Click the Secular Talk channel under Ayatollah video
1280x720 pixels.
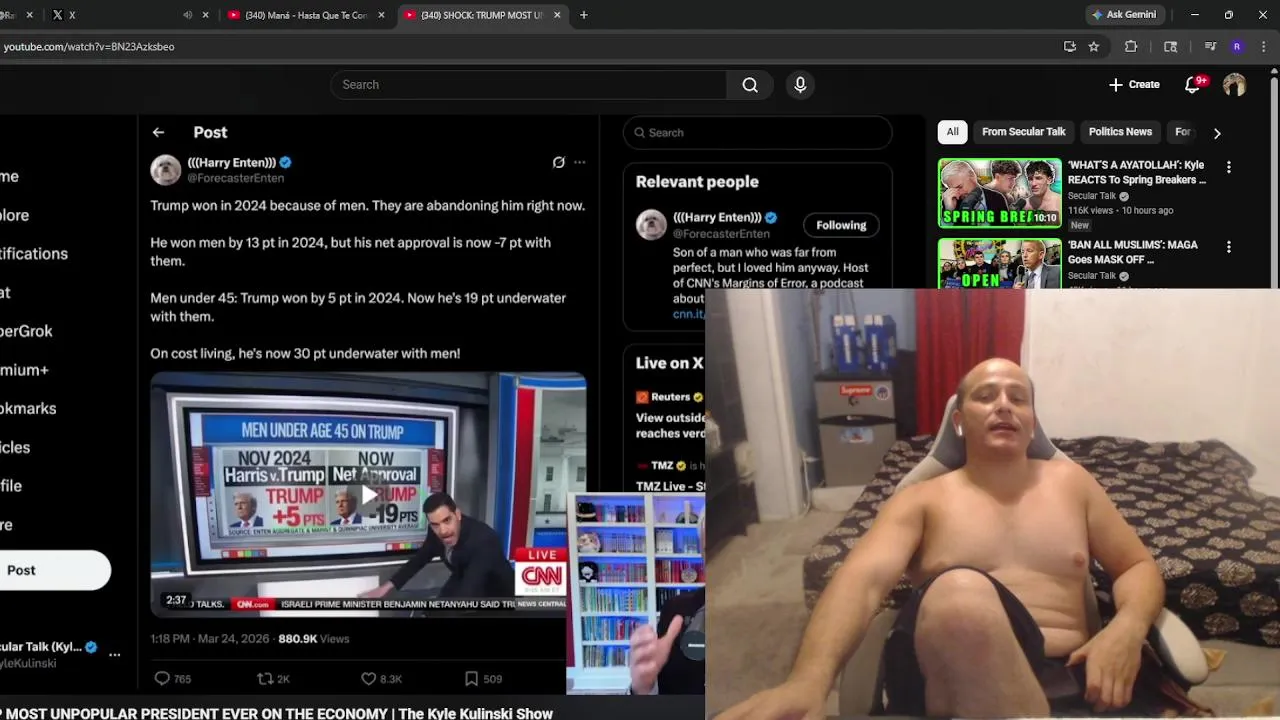[x=1091, y=196]
